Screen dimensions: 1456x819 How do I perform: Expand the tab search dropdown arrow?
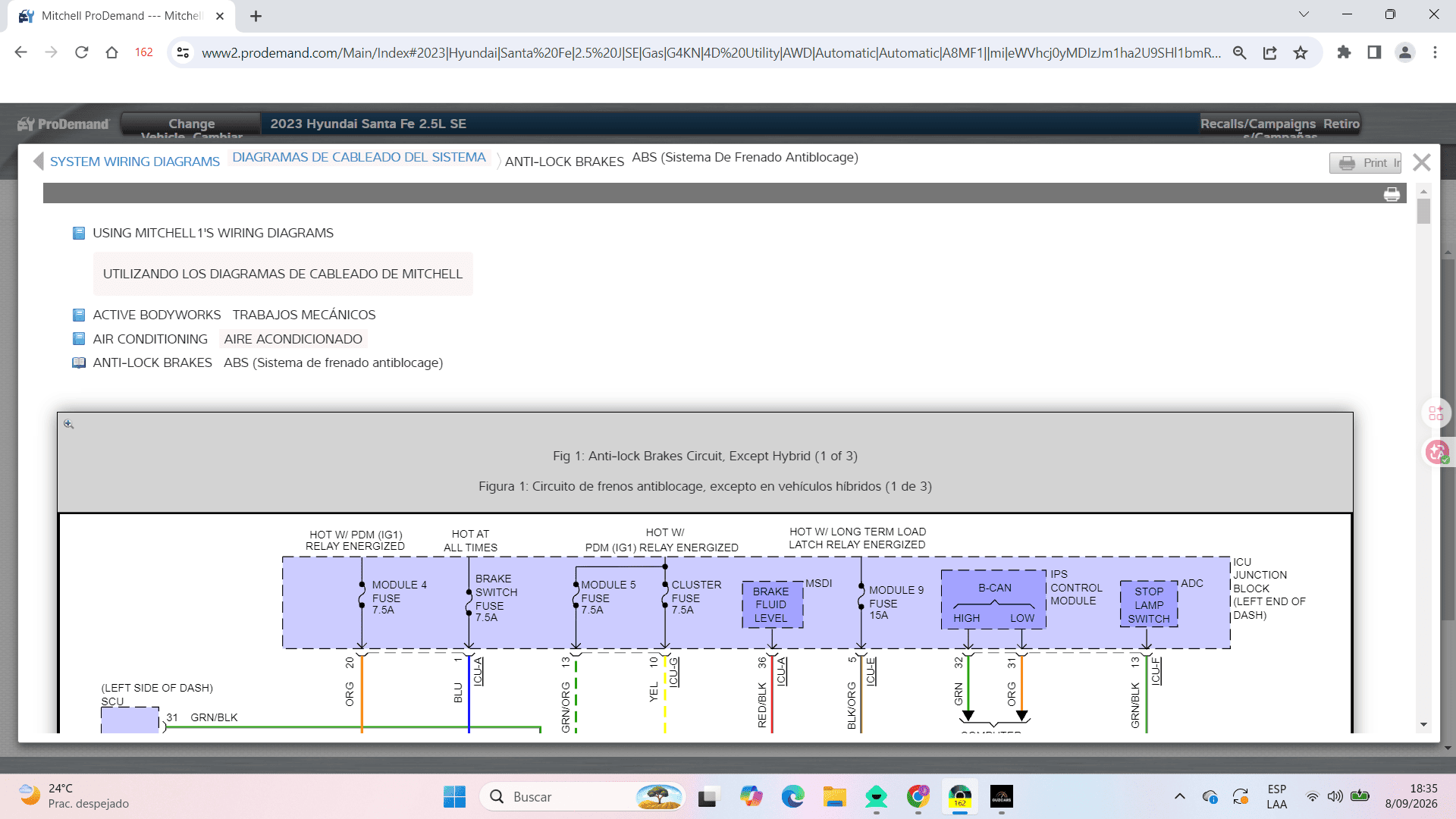1304,14
